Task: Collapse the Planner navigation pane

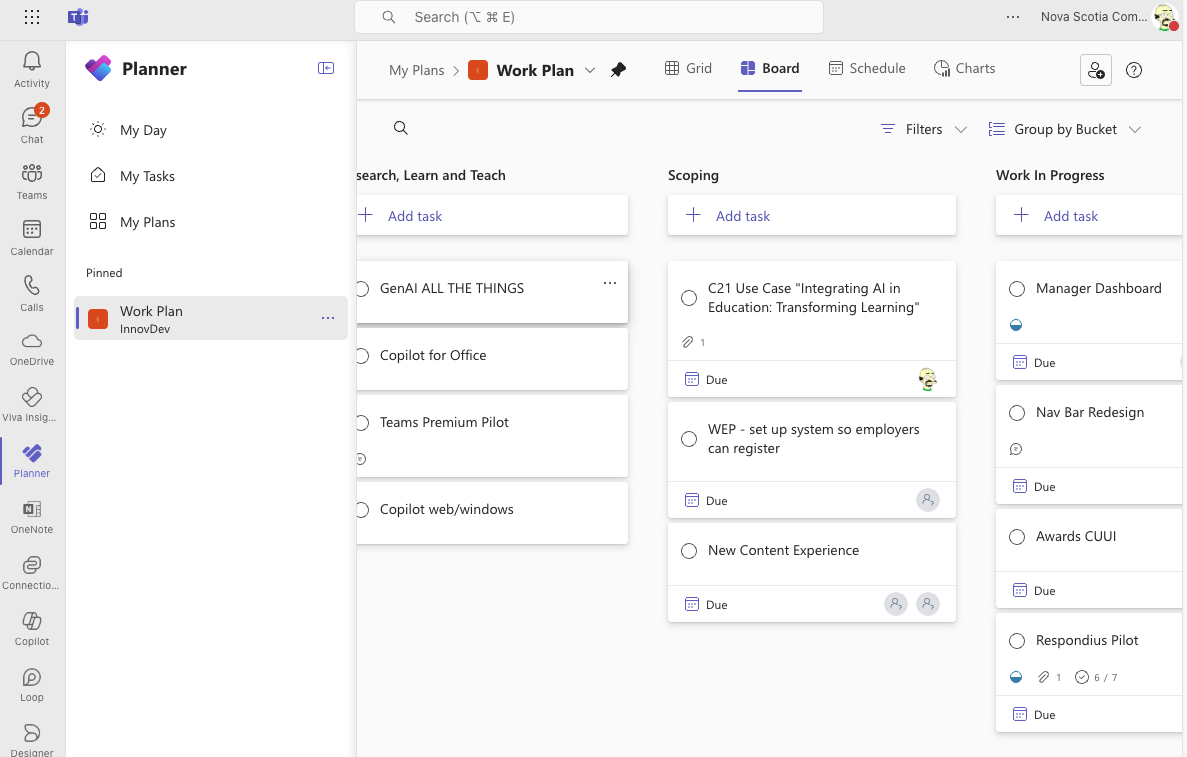Action: (x=326, y=68)
